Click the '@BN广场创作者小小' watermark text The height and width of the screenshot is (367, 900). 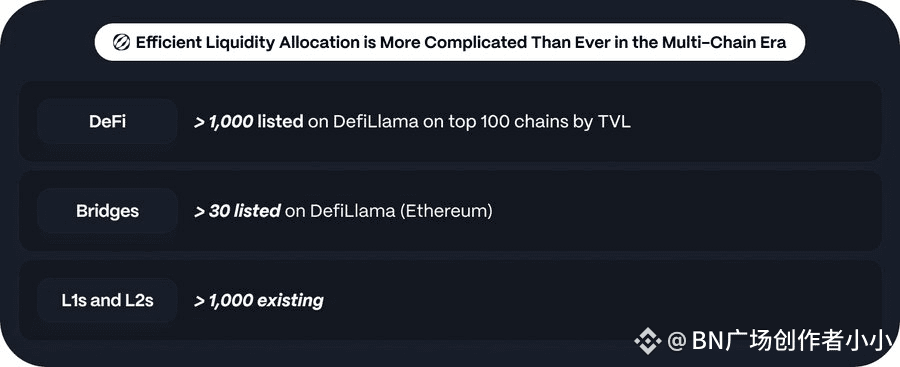point(779,341)
